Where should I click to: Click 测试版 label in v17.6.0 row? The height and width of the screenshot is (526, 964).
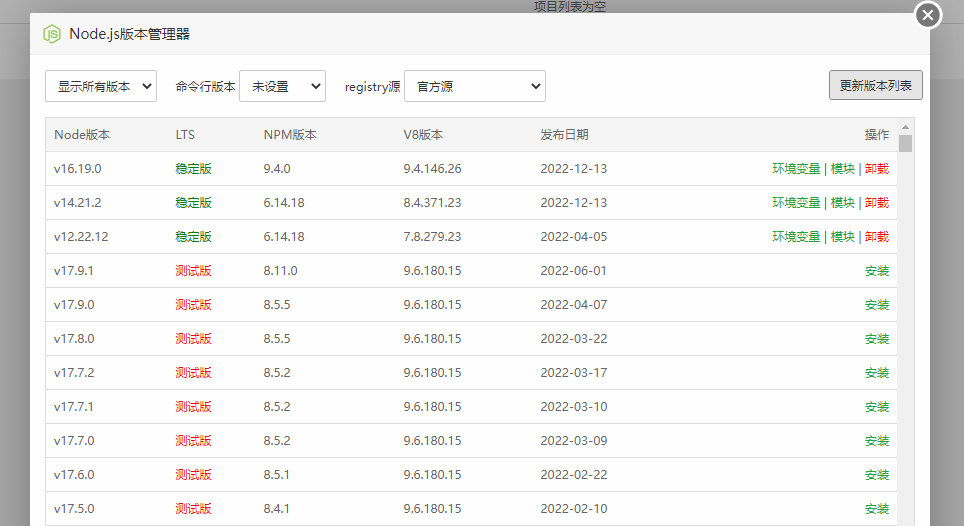pyautogui.click(x=193, y=474)
